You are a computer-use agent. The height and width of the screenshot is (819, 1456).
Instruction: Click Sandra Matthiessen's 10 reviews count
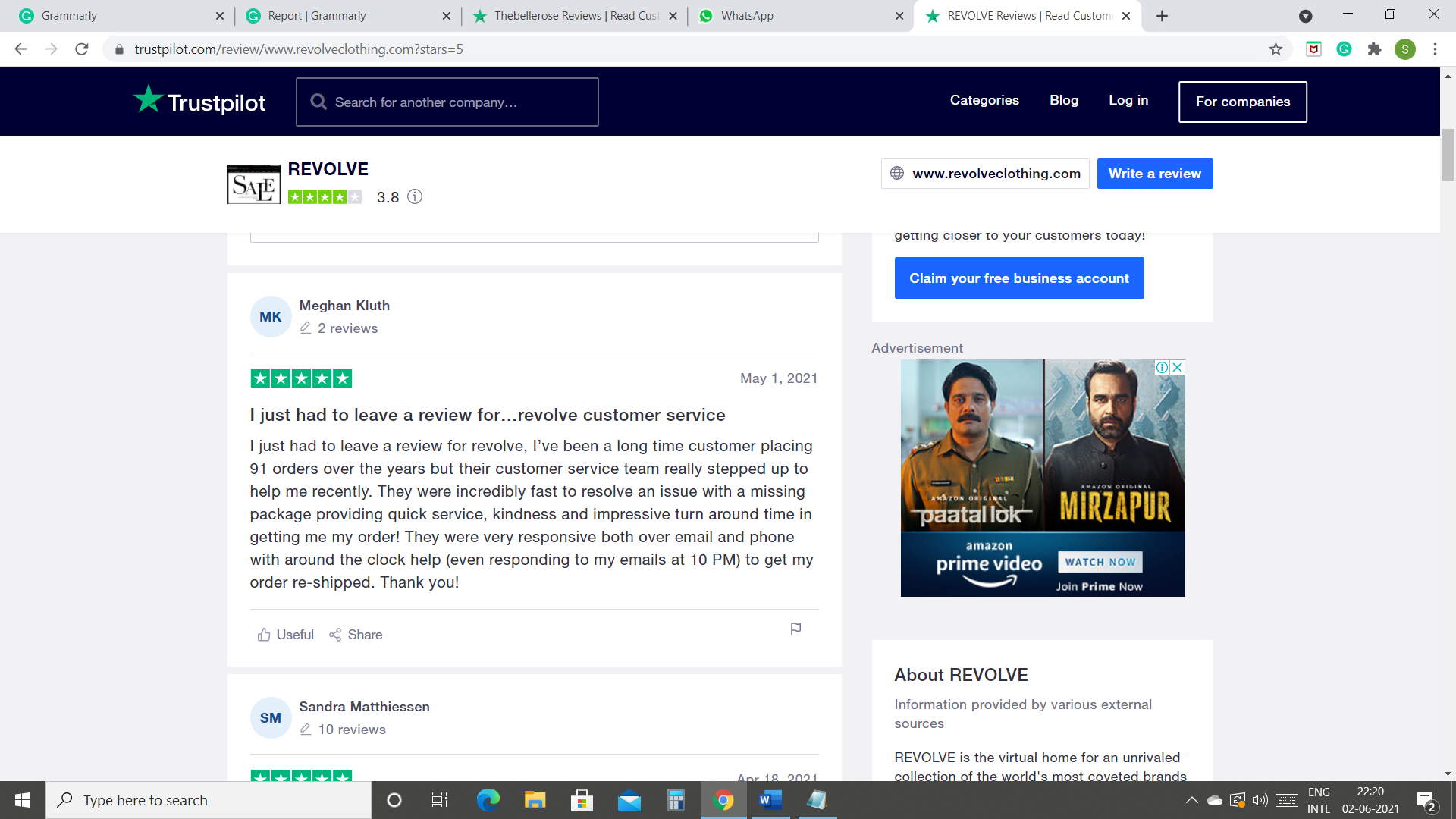pyautogui.click(x=352, y=730)
